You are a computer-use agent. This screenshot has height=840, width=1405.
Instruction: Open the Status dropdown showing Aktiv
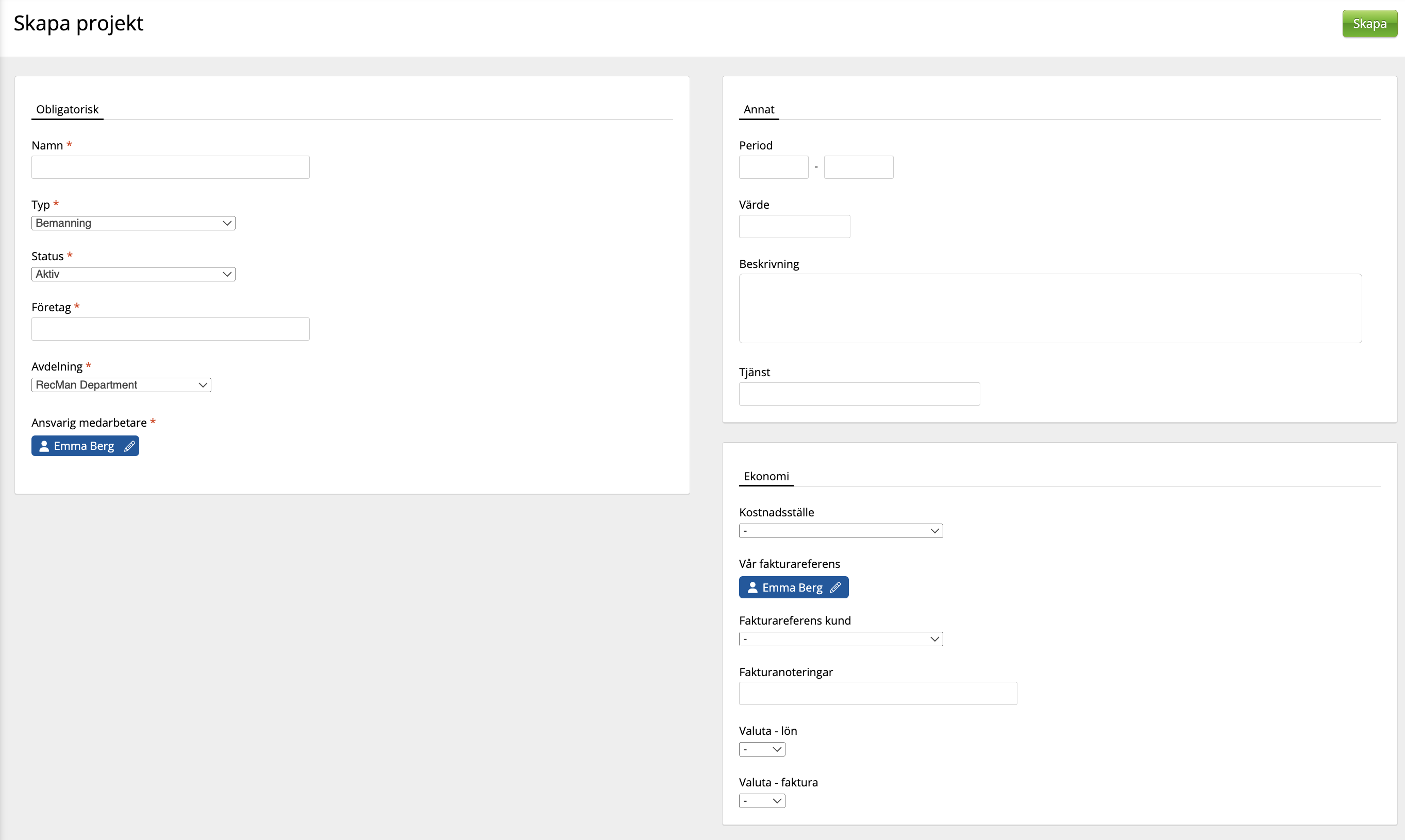coord(133,274)
